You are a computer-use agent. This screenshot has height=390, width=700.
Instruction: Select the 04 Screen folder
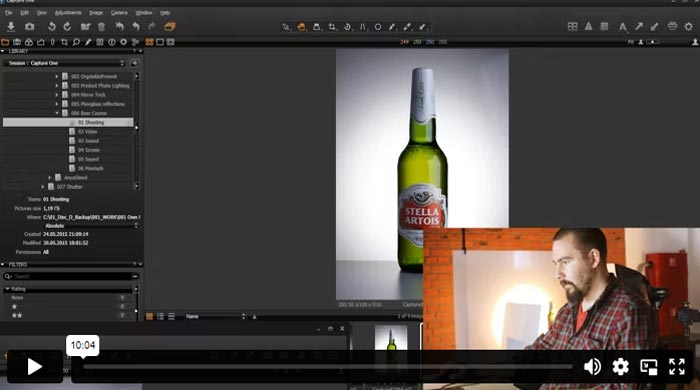(x=88, y=150)
